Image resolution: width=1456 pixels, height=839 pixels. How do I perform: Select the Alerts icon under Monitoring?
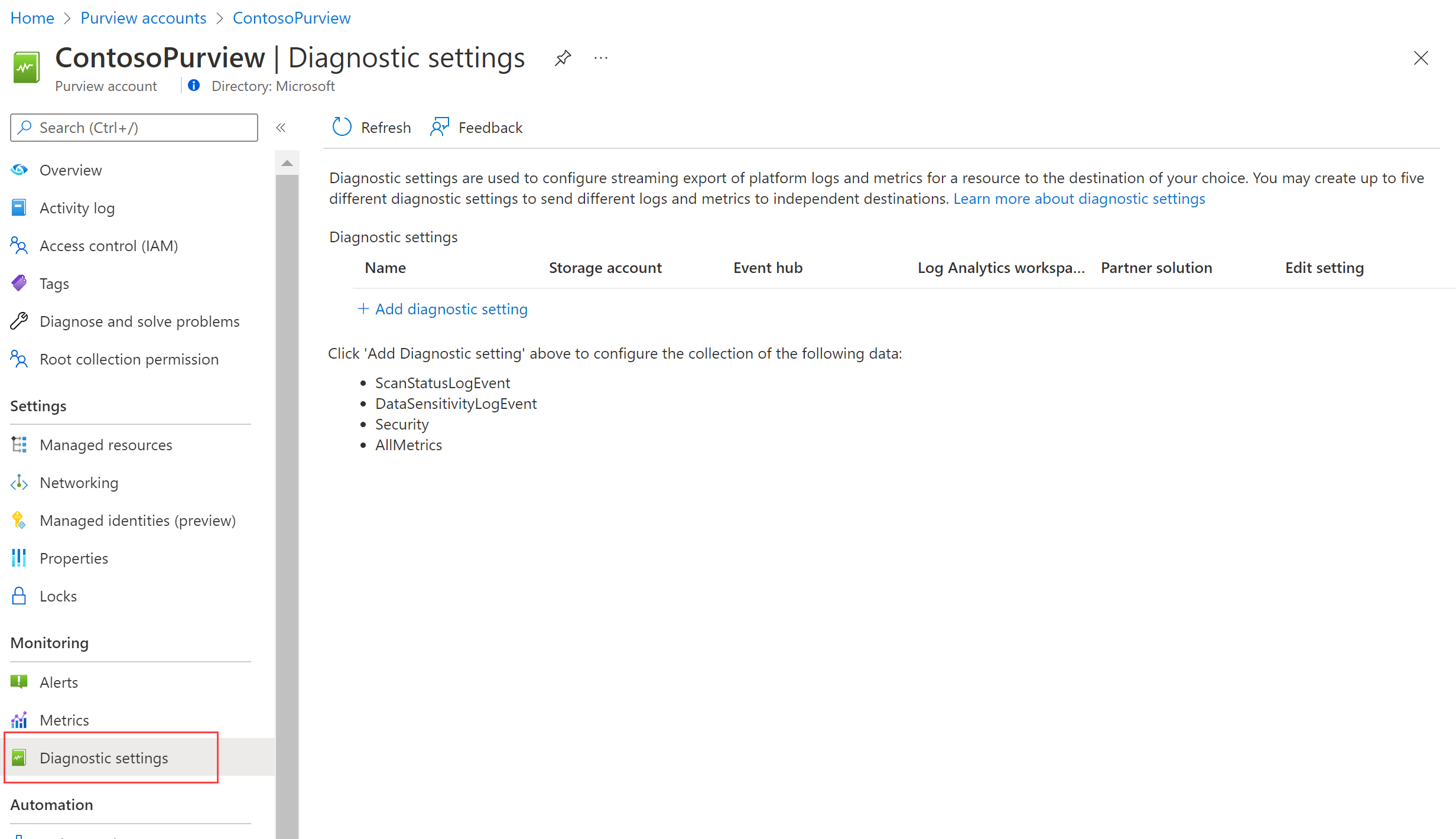pos(19,681)
